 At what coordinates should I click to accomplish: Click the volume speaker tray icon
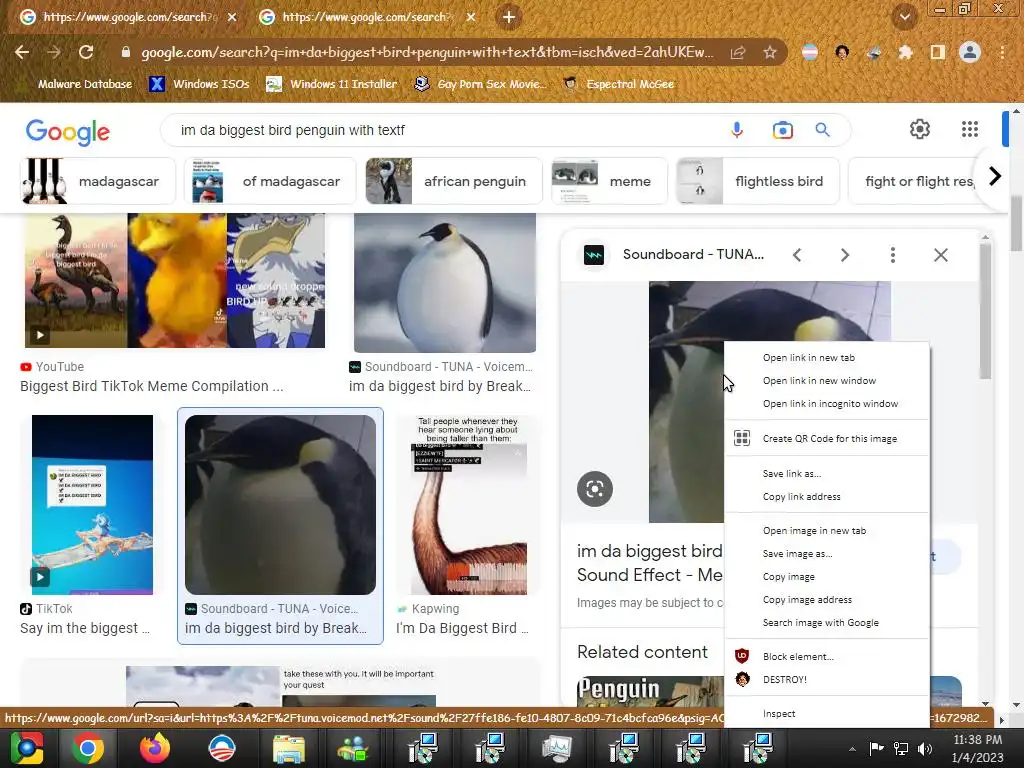click(x=925, y=748)
